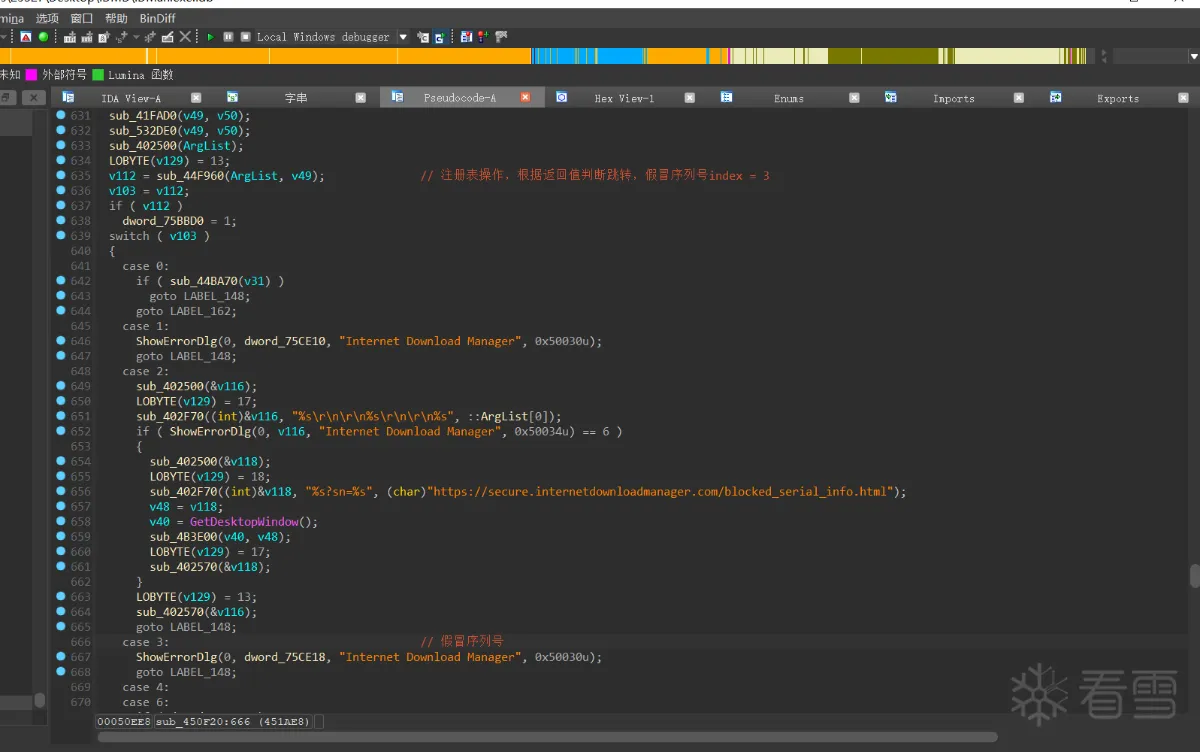Switch to the Hex View-1 tab
This screenshot has width=1200, height=752.
tap(624, 98)
